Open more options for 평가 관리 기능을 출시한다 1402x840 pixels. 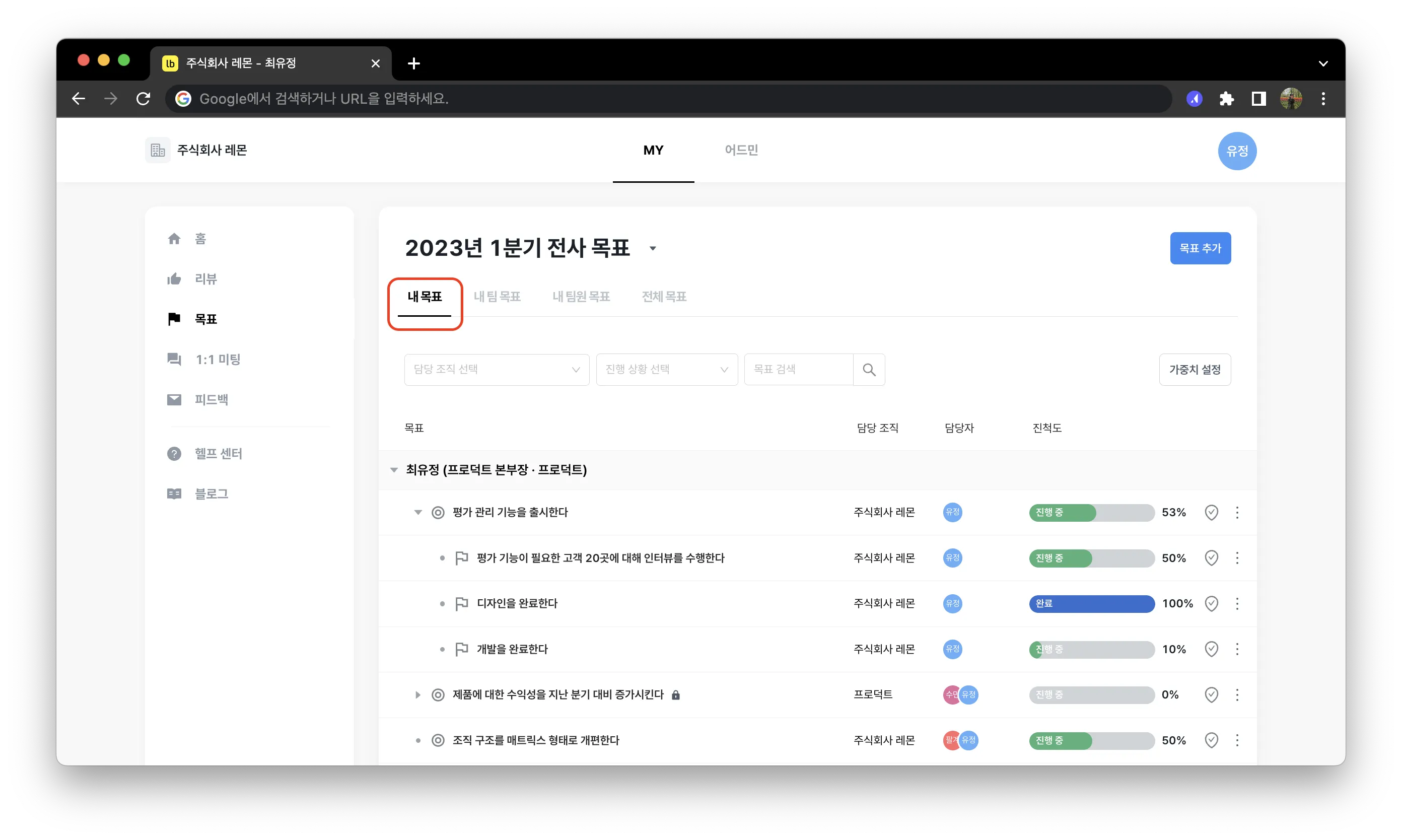pos(1237,512)
